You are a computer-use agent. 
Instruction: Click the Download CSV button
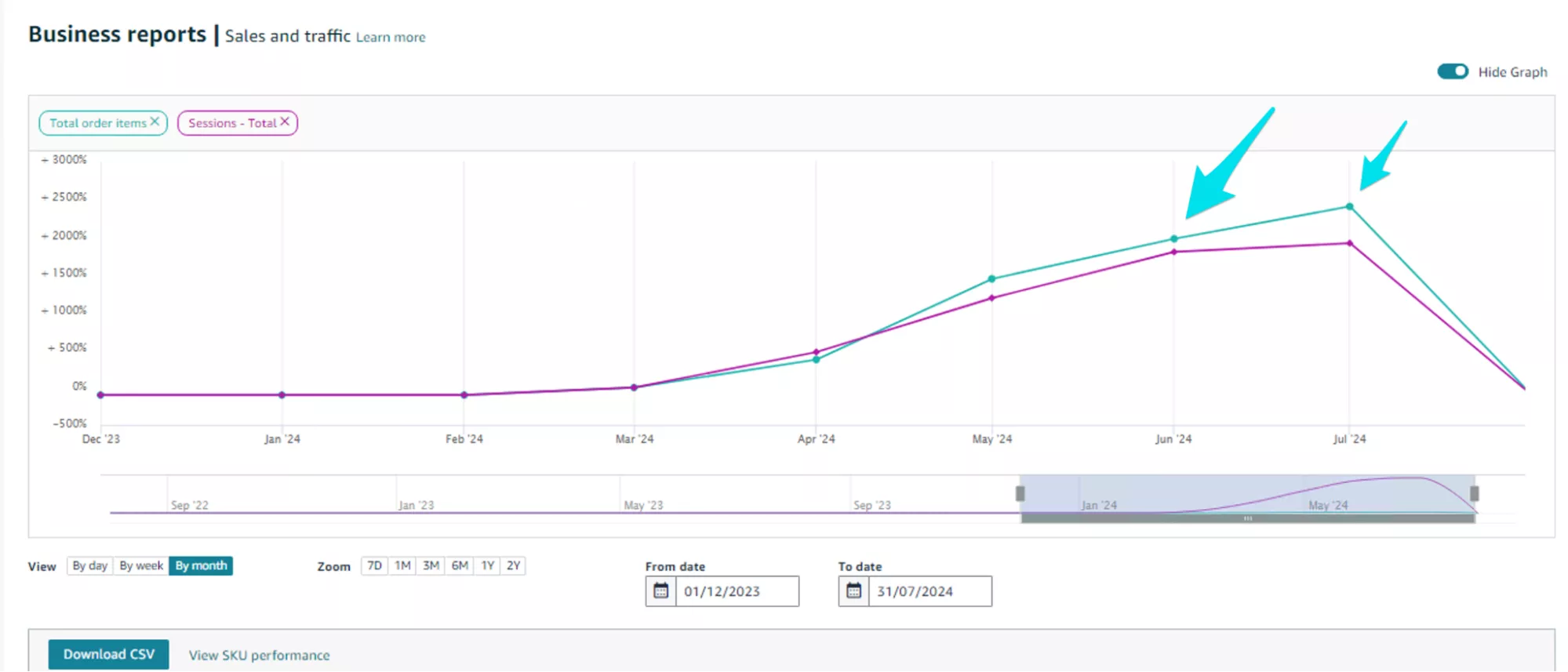[108, 654]
